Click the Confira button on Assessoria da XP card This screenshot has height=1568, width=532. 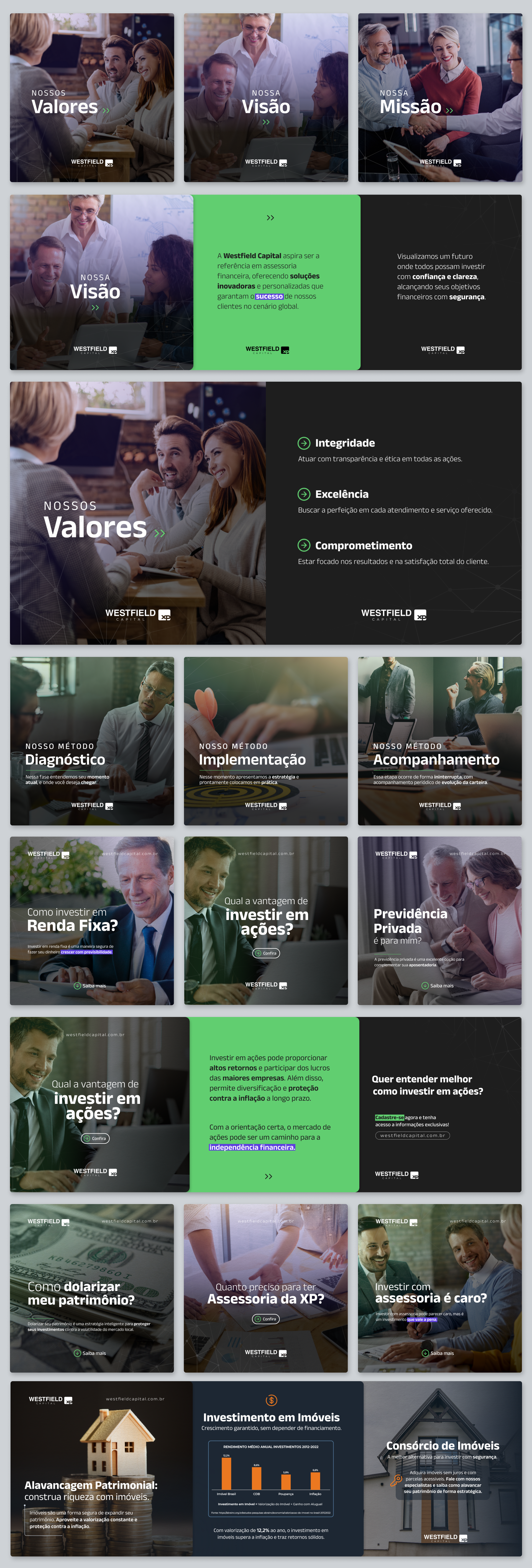tap(265, 1319)
